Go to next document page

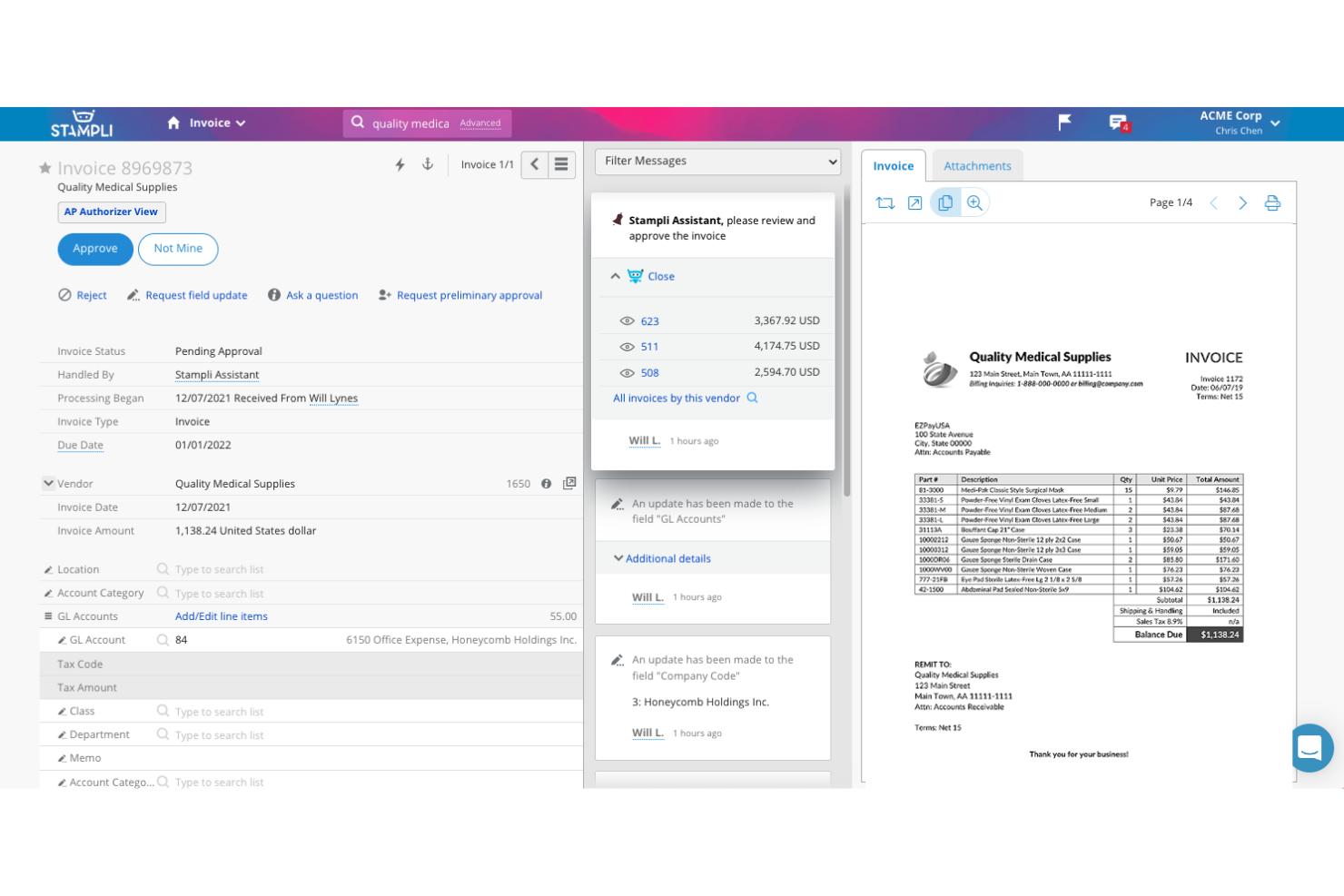(1243, 203)
